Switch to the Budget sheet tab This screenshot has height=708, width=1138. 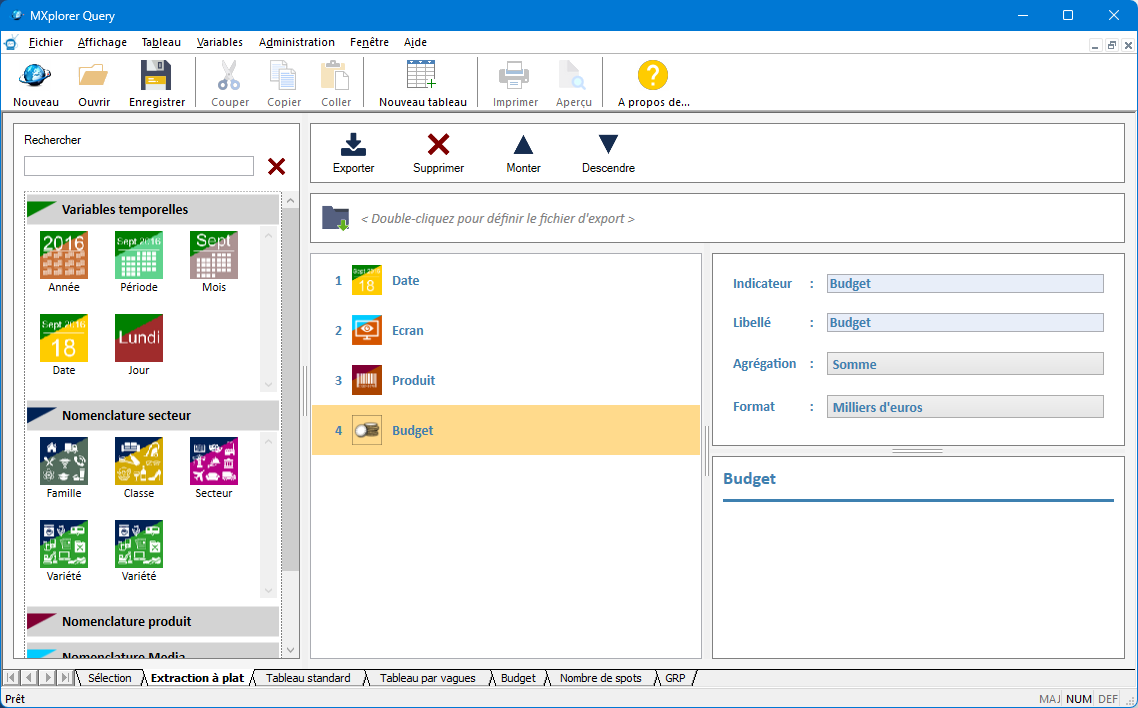518,678
